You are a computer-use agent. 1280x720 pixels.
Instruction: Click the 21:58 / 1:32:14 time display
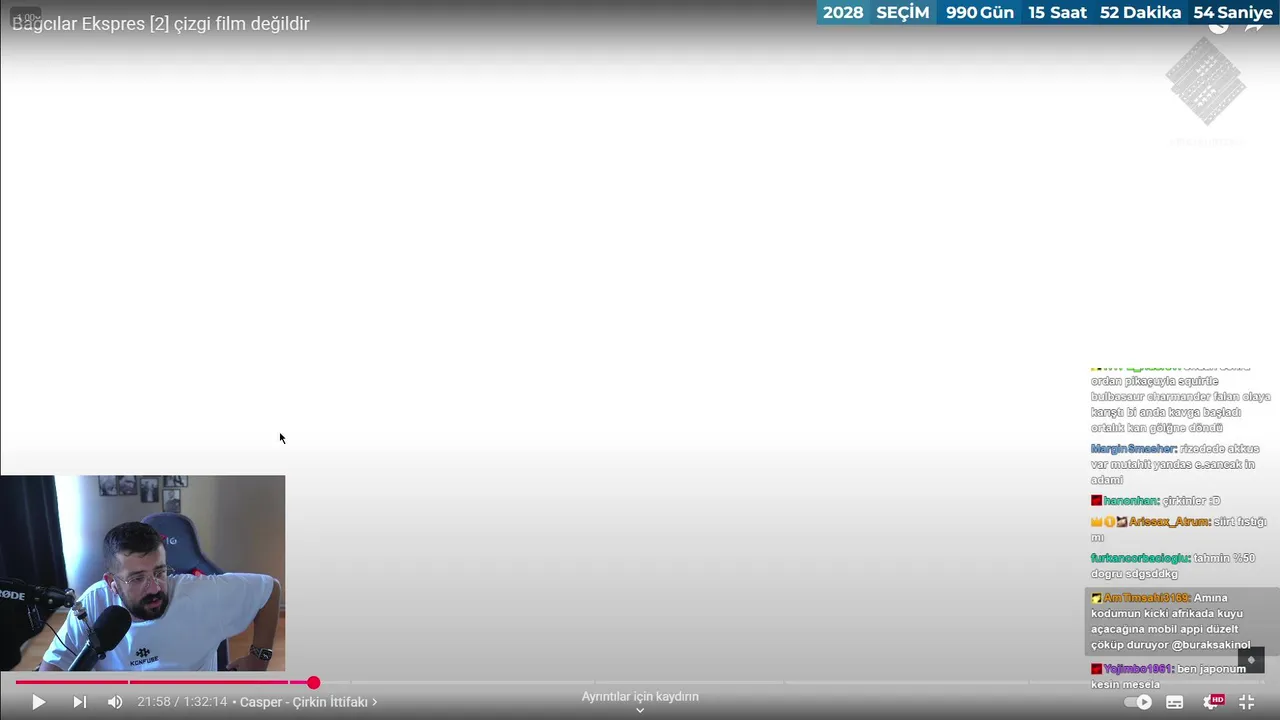click(x=182, y=702)
